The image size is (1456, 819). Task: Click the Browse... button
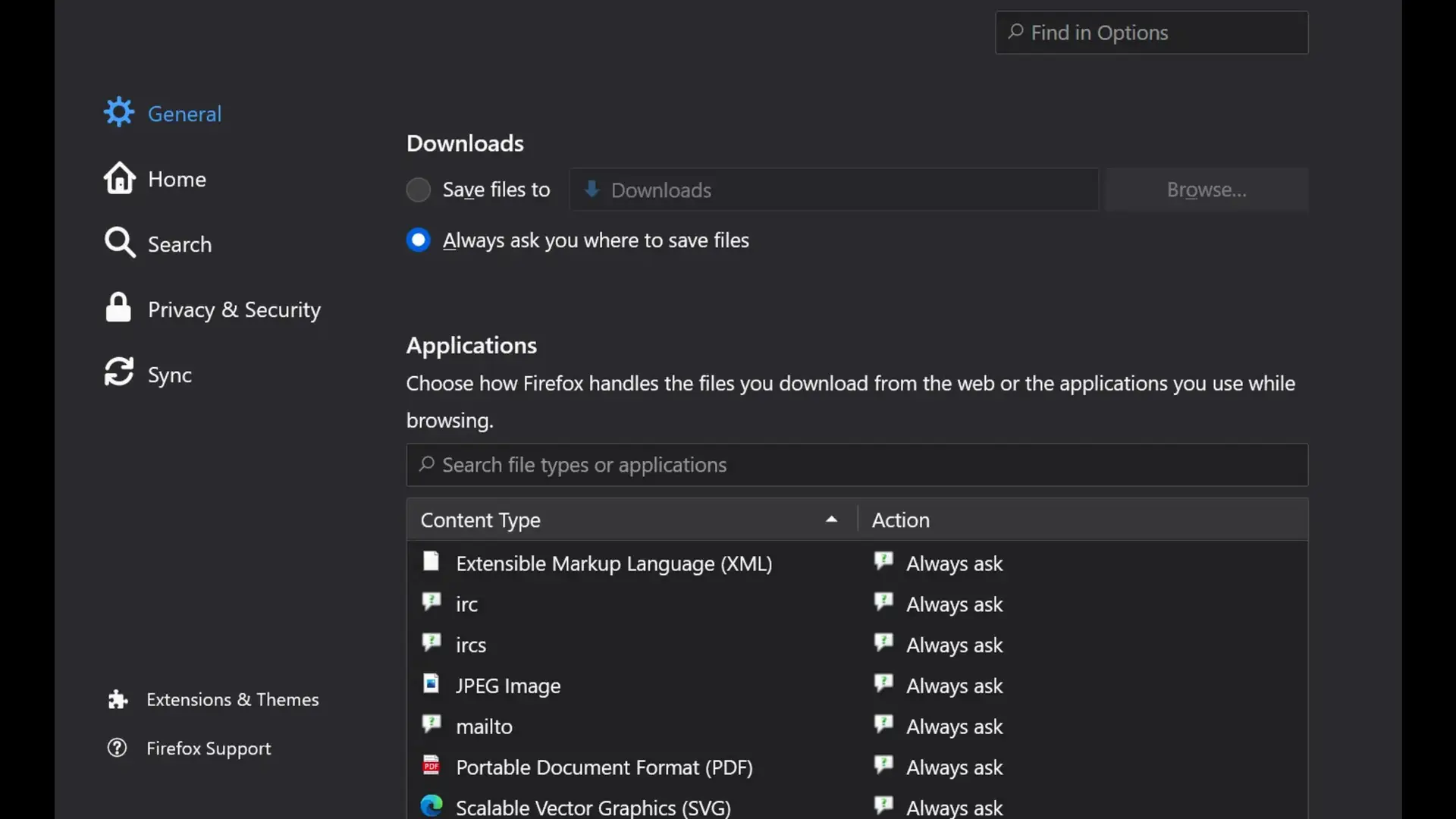pyautogui.click(x=1207, y=190)
